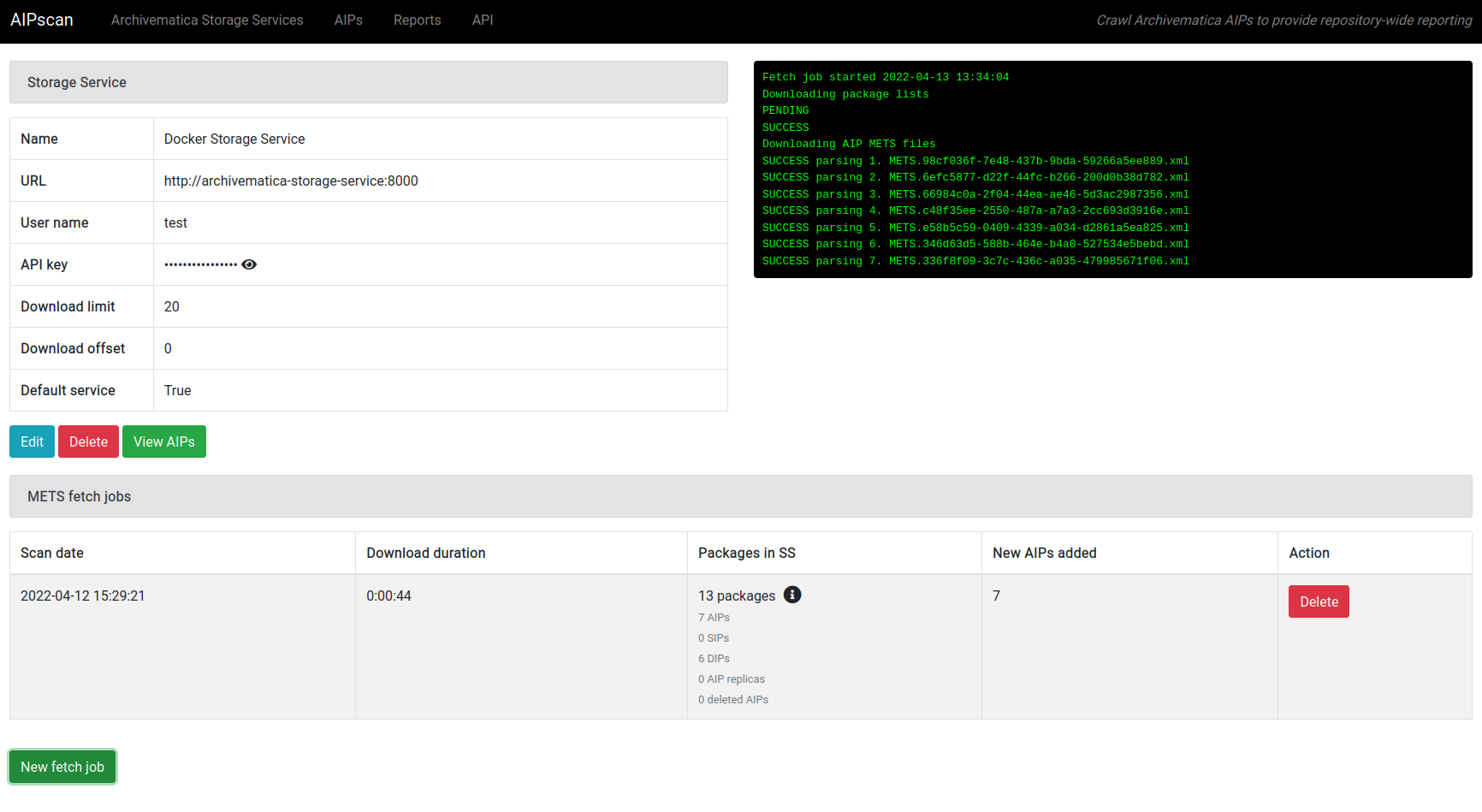Viewport: 1482px width, 812px height.
Task: Open the Reports nav item
Action: click(x=418, y=20)
